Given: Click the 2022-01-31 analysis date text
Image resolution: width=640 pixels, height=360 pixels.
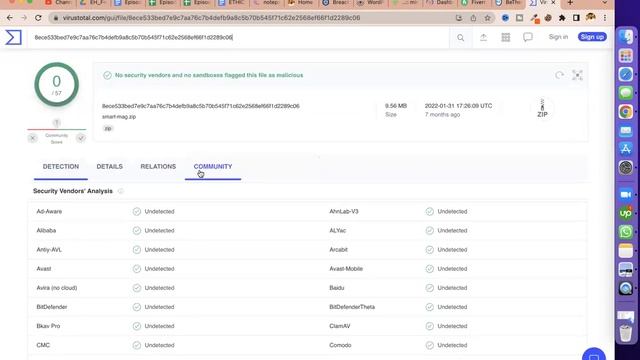Looking at the screenshot, I should pos(458,106).
